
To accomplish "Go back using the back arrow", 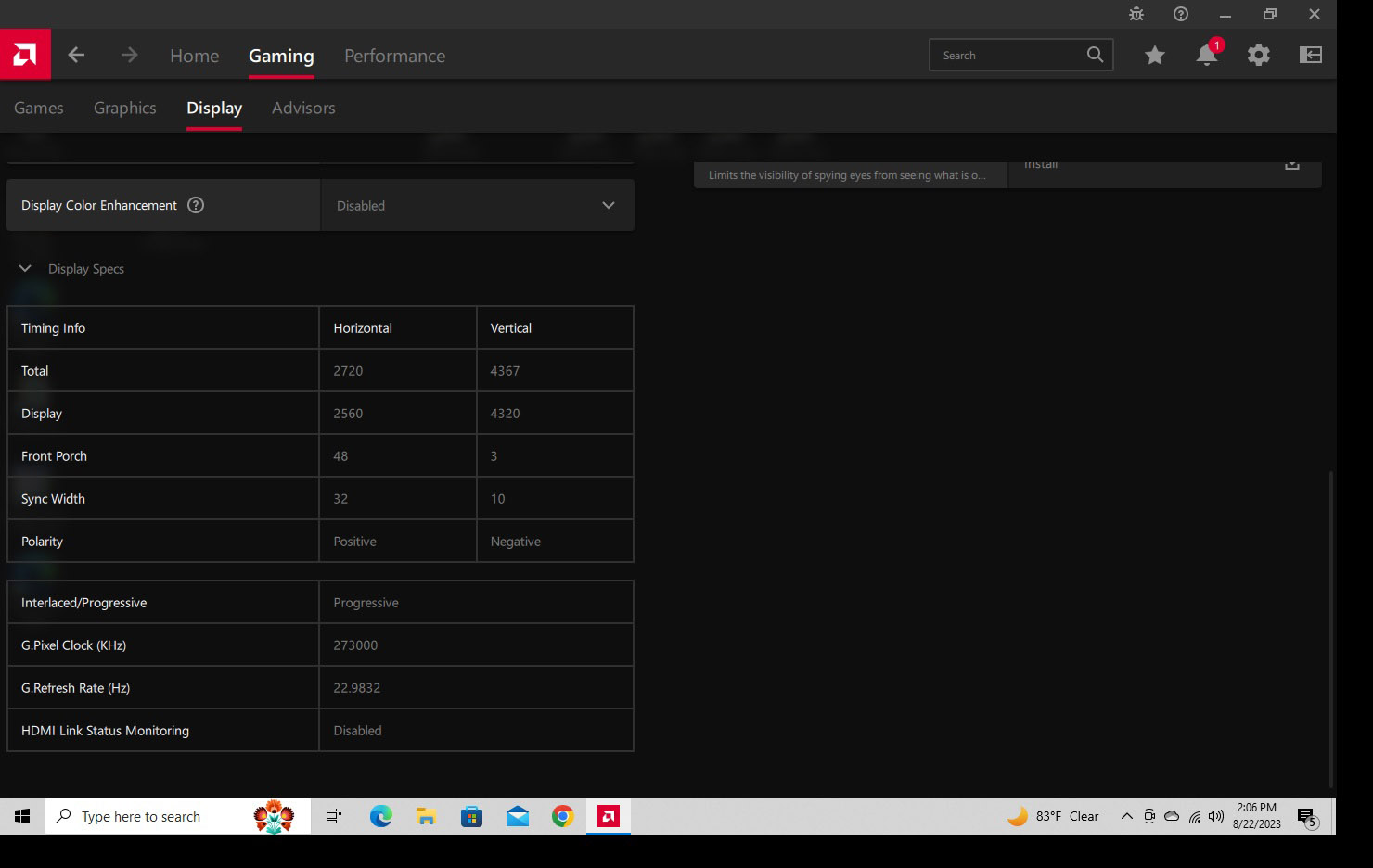I will [76, 56].
